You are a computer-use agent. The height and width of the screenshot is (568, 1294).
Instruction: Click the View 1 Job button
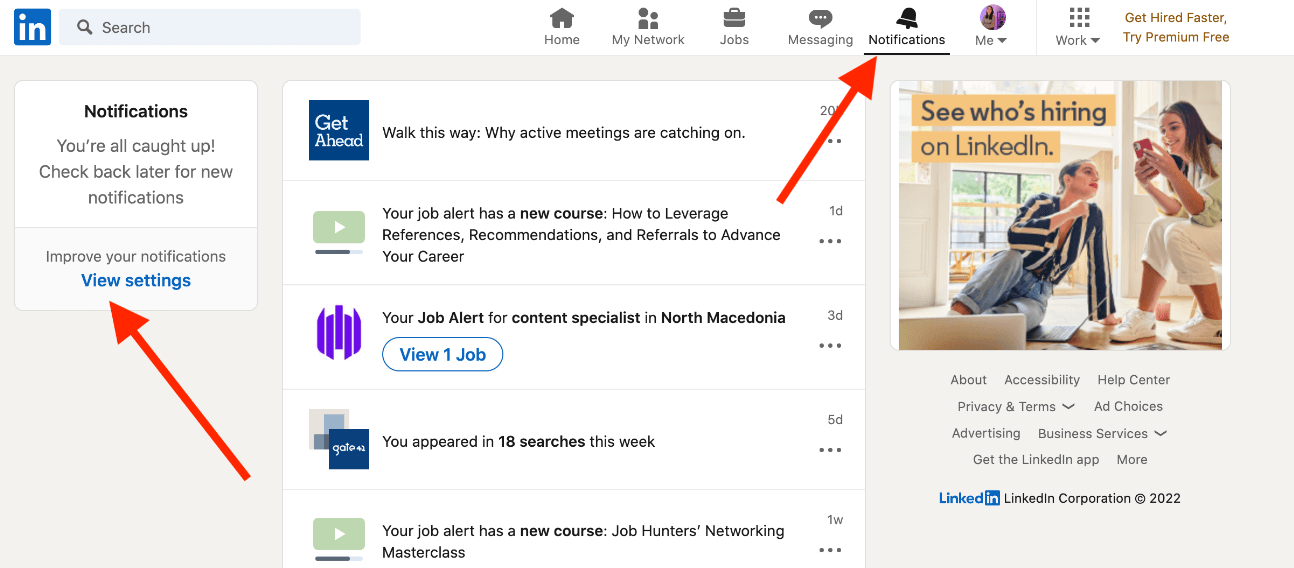(x=442, y=354)
